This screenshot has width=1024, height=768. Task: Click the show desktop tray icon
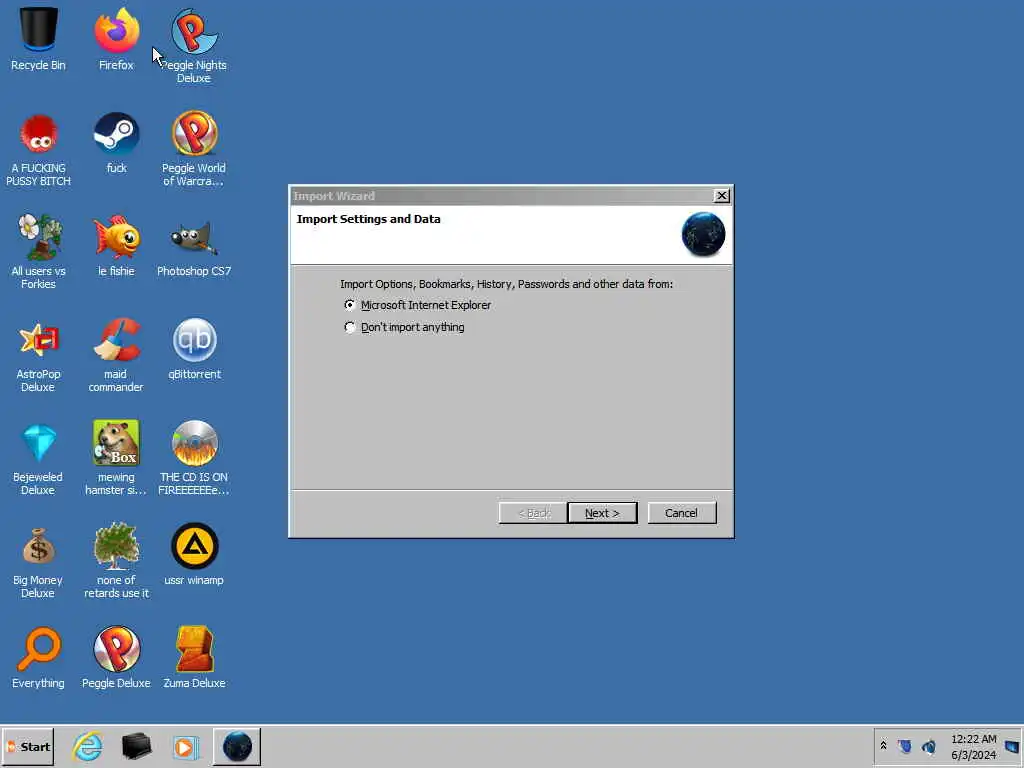click(1012, 746)
